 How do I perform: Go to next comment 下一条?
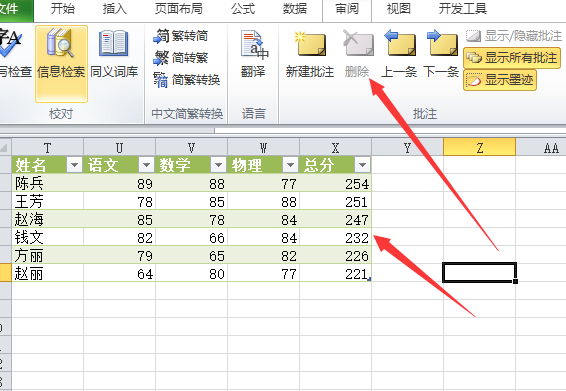tap(441, 54)
